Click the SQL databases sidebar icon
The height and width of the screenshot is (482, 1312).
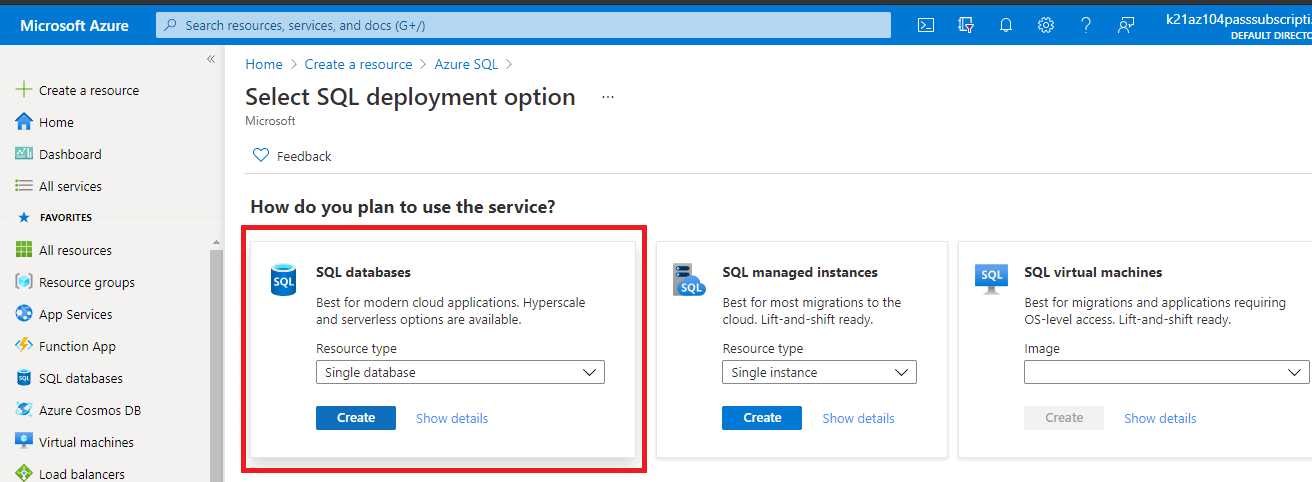click(24, 378)
